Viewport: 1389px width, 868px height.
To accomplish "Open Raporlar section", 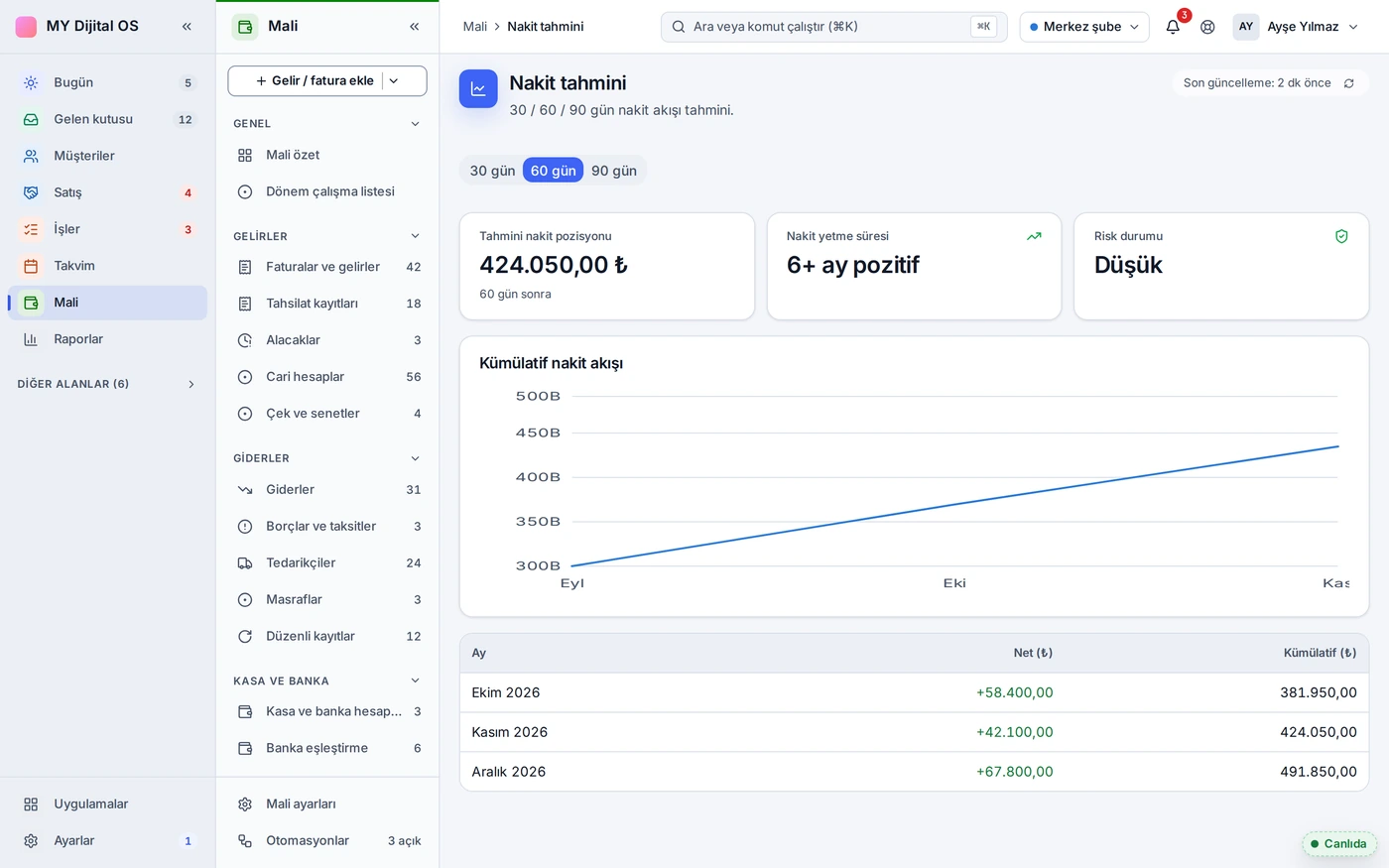I will pos(107,340).
